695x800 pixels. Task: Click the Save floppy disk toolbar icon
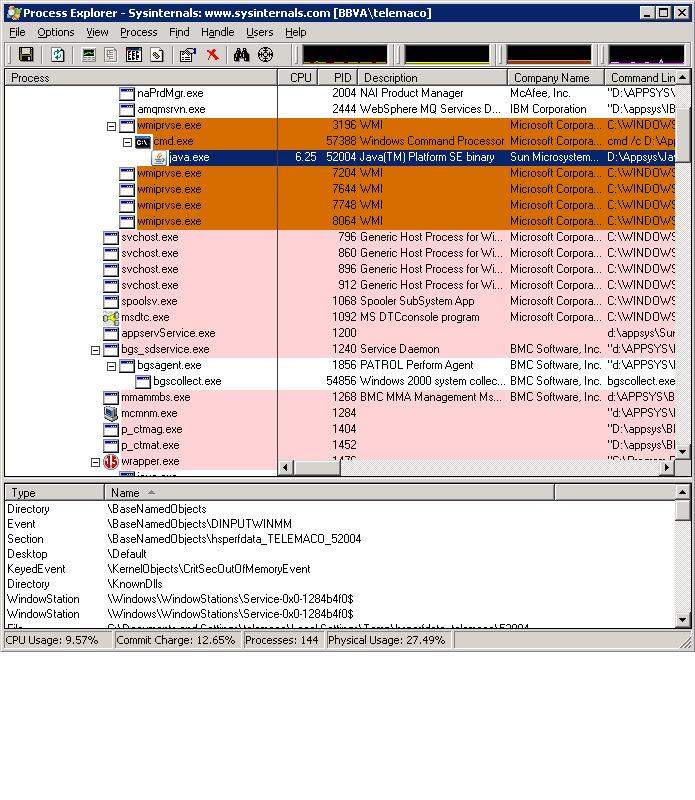tap(26, 54)
